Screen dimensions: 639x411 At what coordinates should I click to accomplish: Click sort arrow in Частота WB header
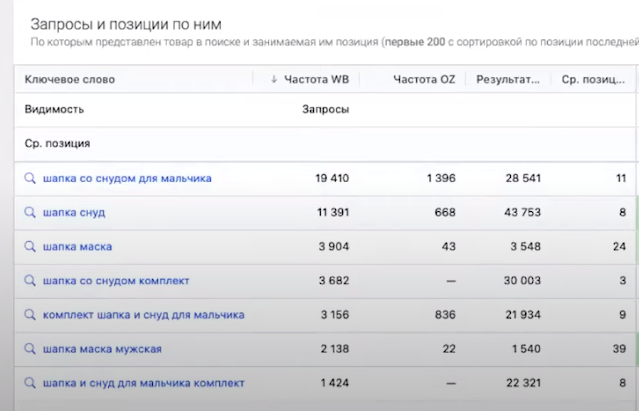tap(274, 79)
